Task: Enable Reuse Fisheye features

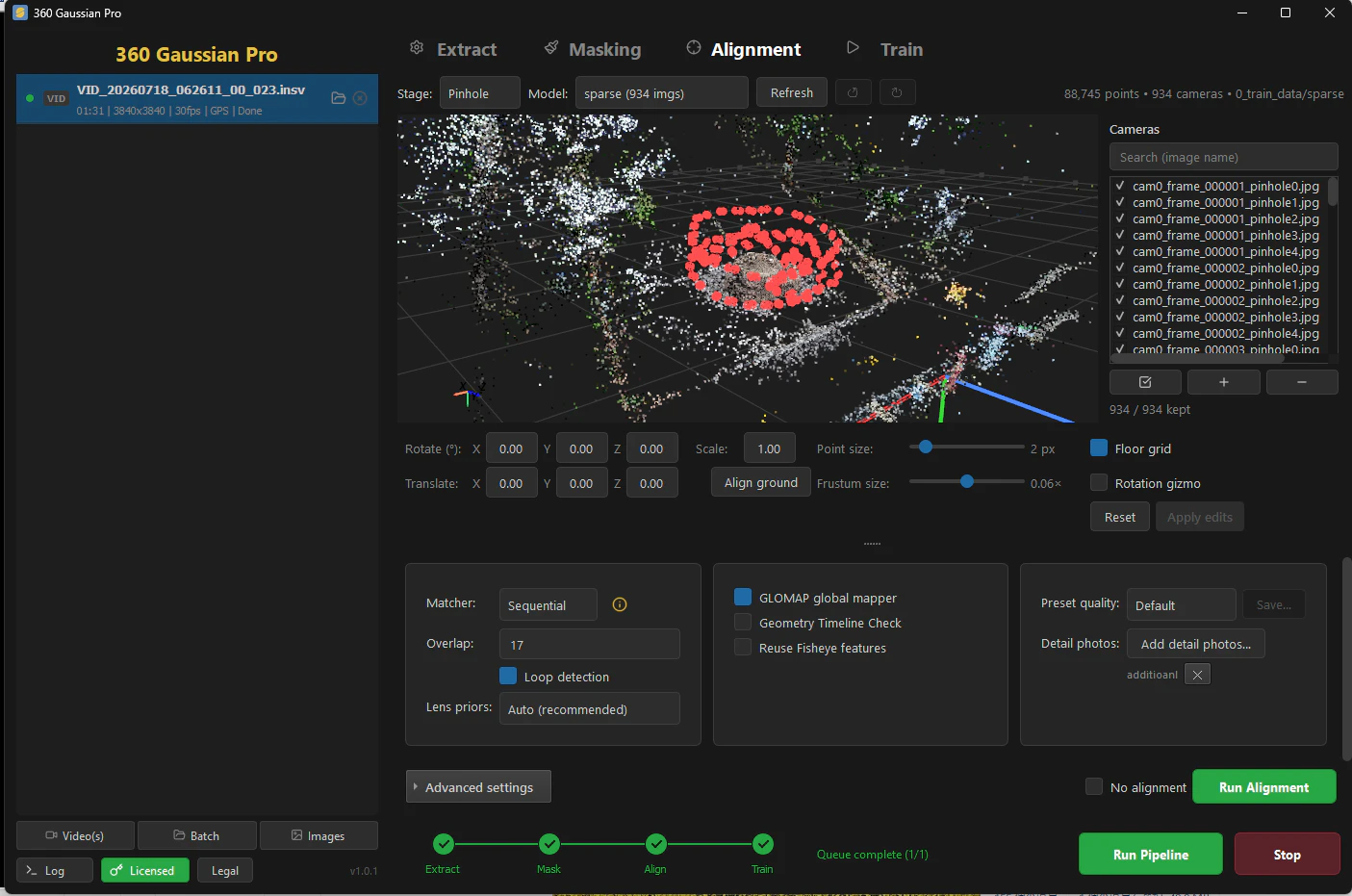Action: (743, 647)
